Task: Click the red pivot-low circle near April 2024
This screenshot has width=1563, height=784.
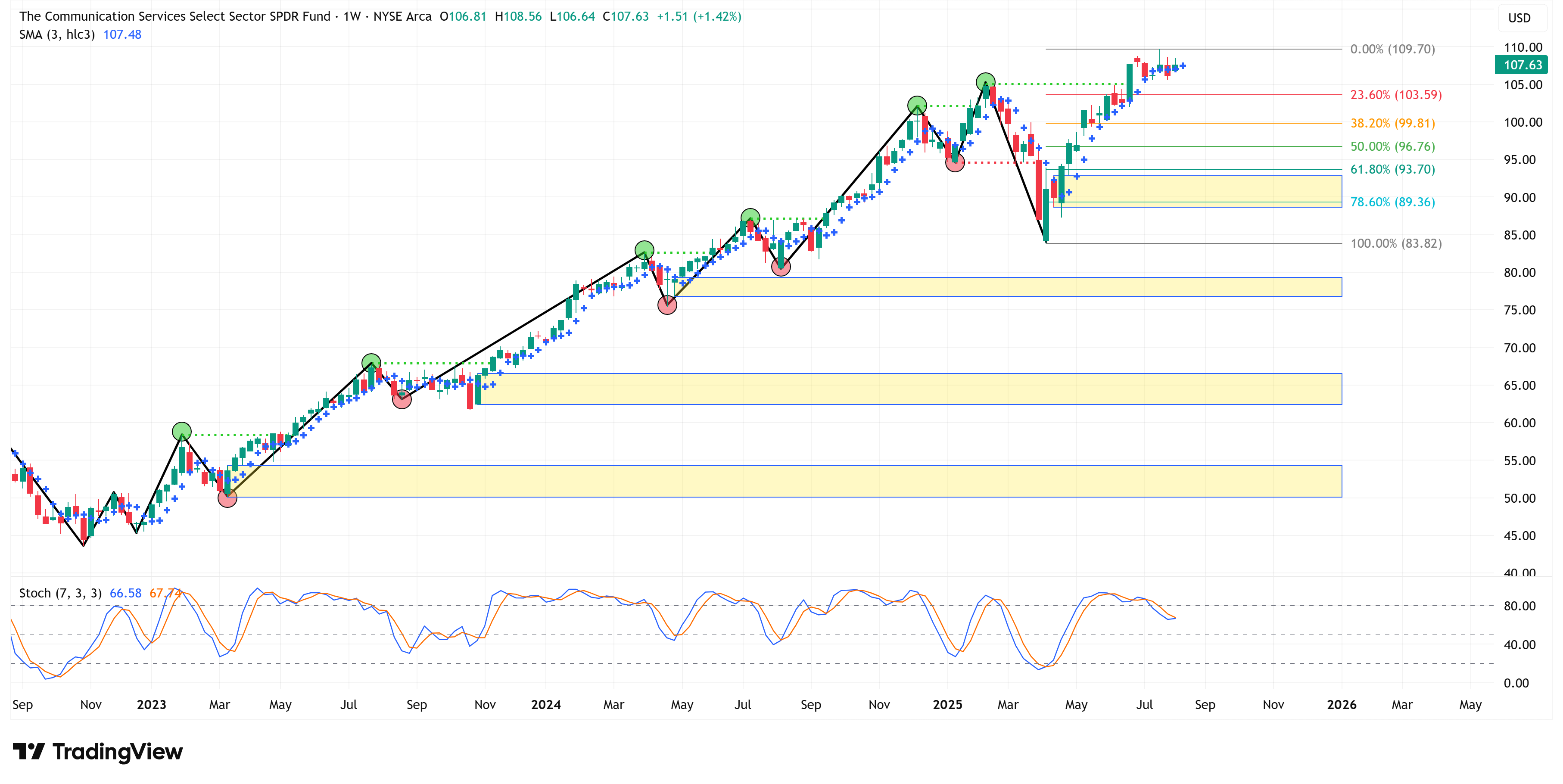Action: click(x=667, y=305)
